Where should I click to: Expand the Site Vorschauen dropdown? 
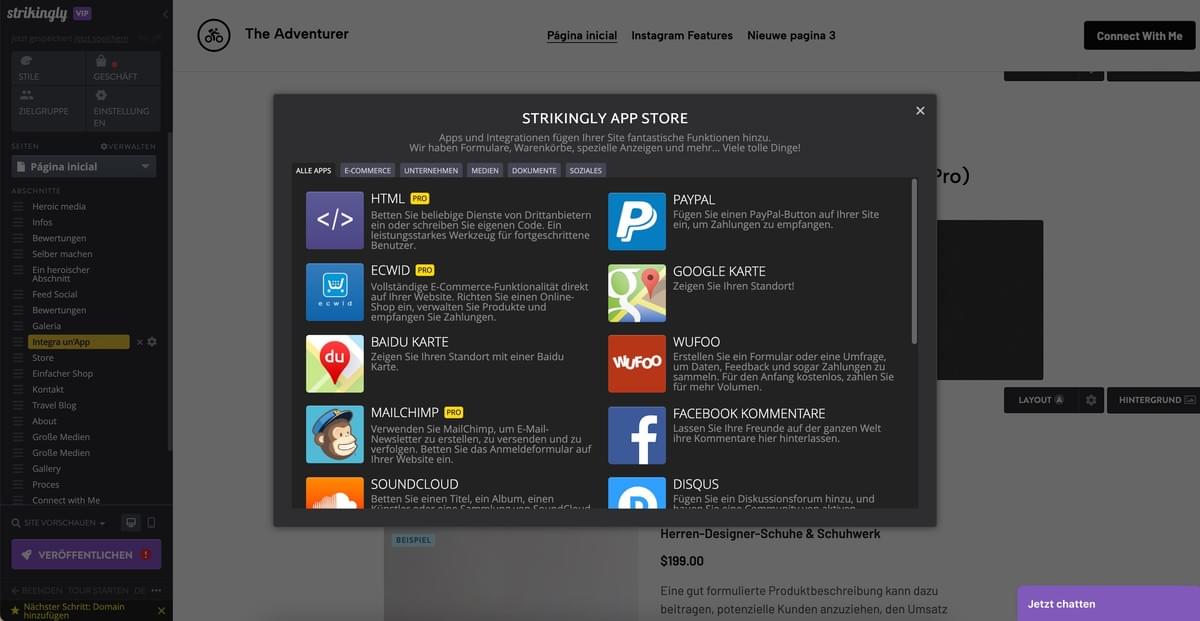pos(58,523)
